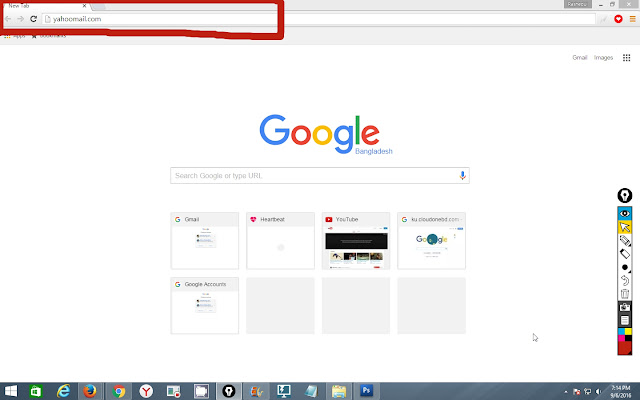The width and height of the screenshot is (640, 400).
Task: Open the lightbulb drawing app in taskbar
Action: 229,391
